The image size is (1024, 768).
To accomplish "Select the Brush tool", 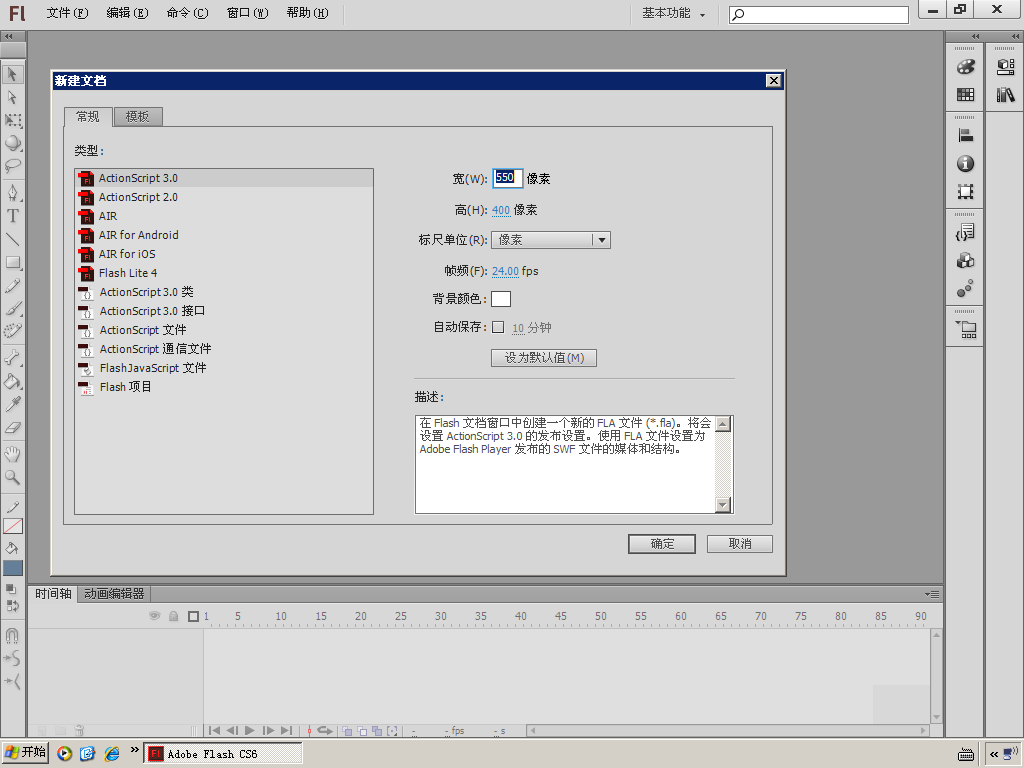I will tap(12, 308).
